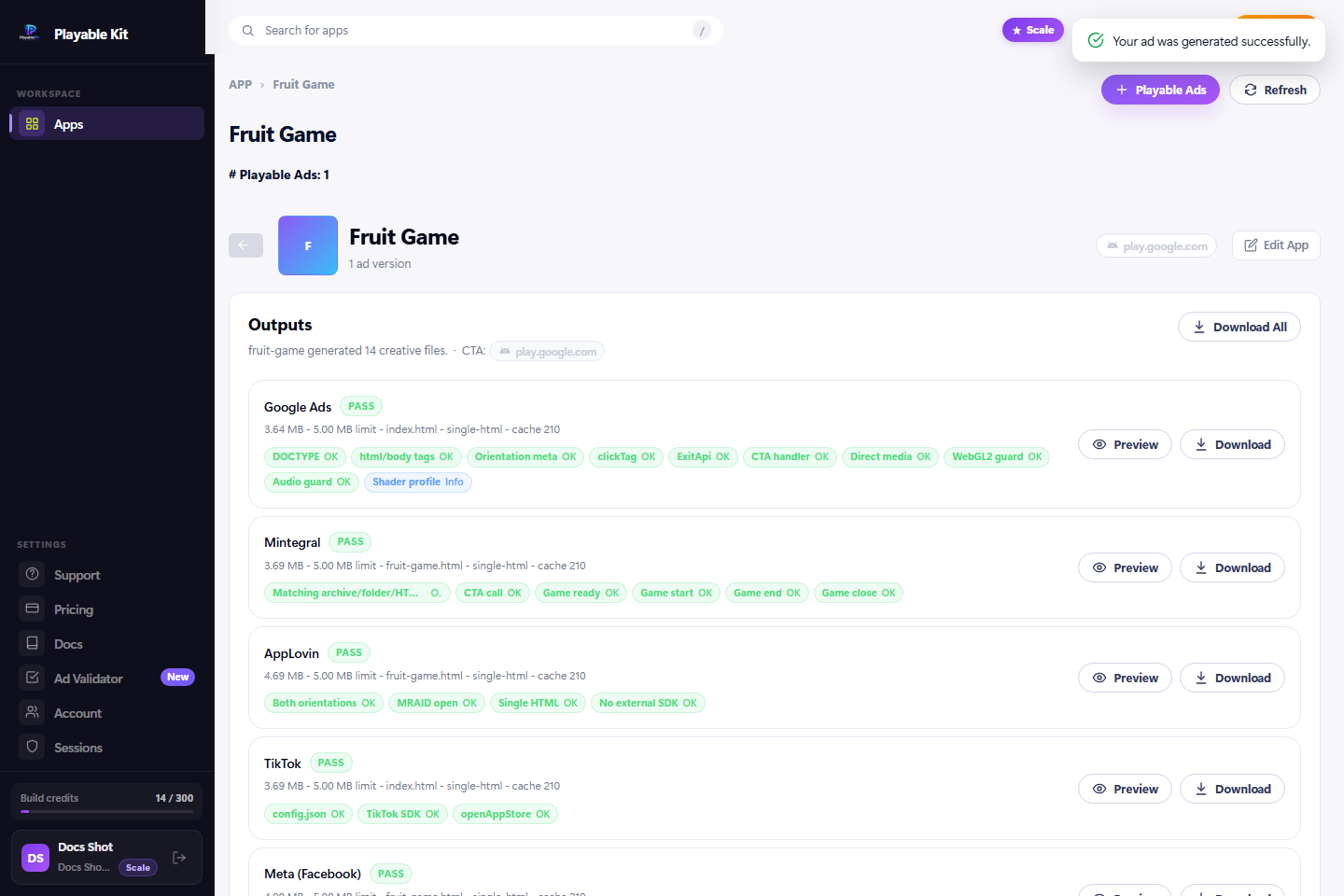Open the play.google.com link near Edit App
The height and width of the screenshot is (896, 1344).
1156,245
